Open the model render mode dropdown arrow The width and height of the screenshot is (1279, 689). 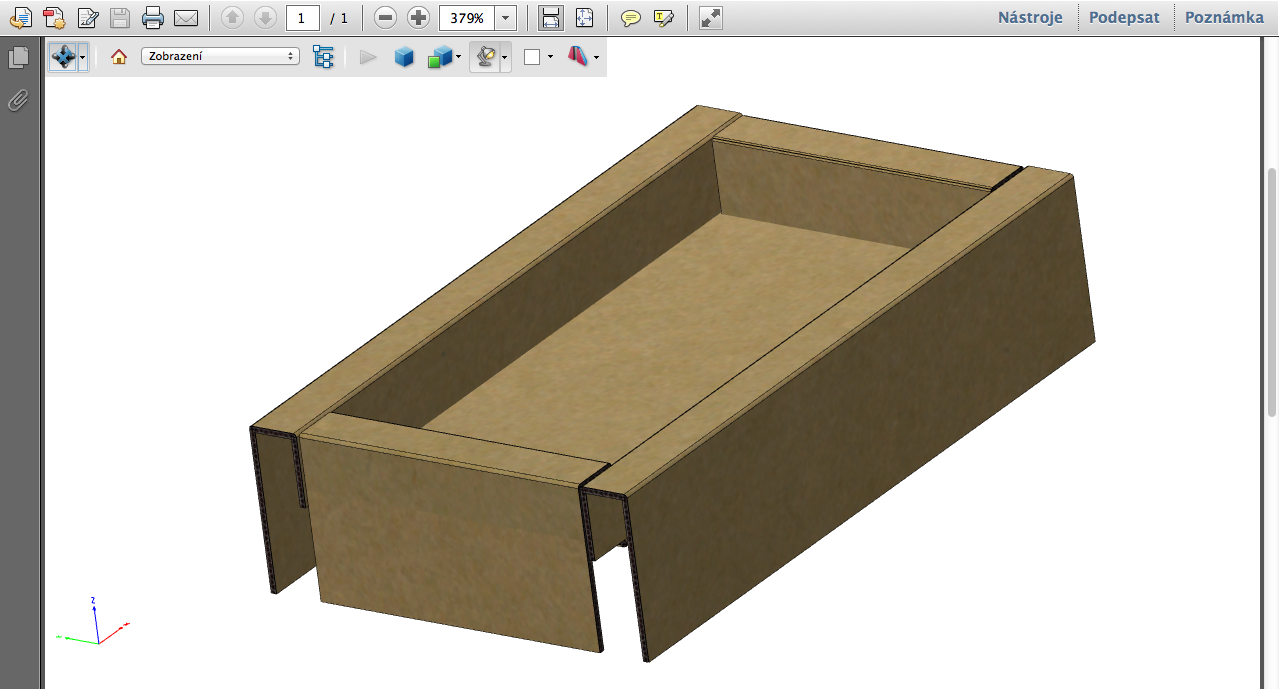click(x=458, y=58)
